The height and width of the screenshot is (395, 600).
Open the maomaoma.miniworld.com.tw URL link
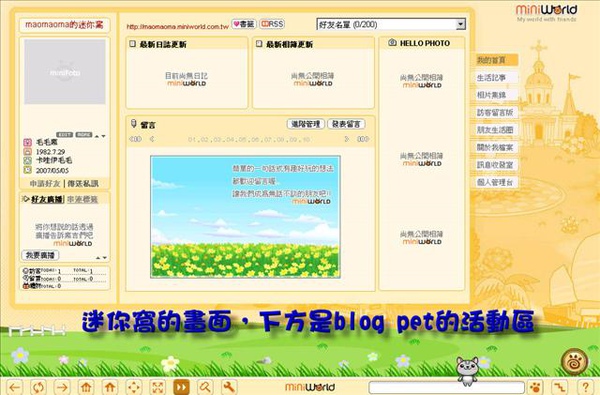(178, 27)
